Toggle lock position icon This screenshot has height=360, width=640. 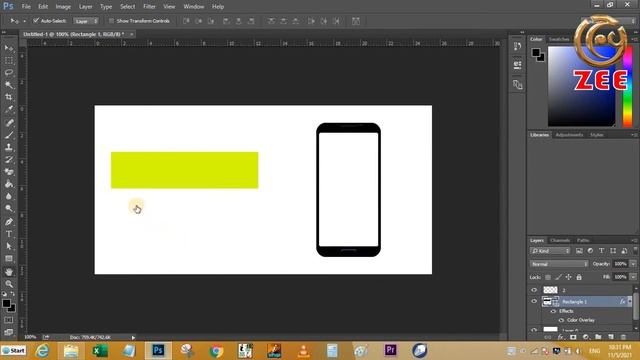pyautogui.click(x=568, y=277)
